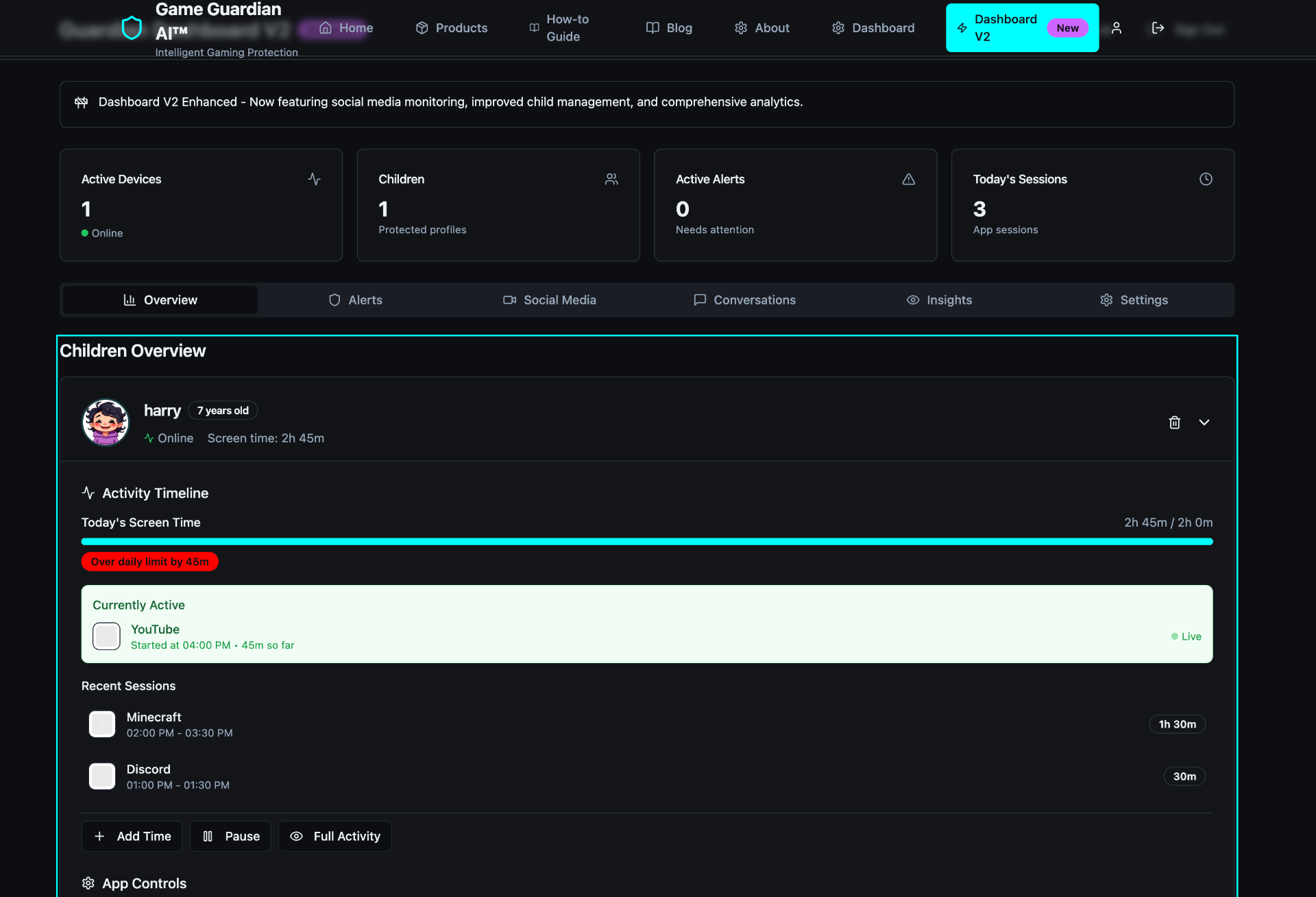Click the Game Guardian shield logo
Viewport: 1316px width, 897px height.
pyautogui.click(x=132, y=28)
